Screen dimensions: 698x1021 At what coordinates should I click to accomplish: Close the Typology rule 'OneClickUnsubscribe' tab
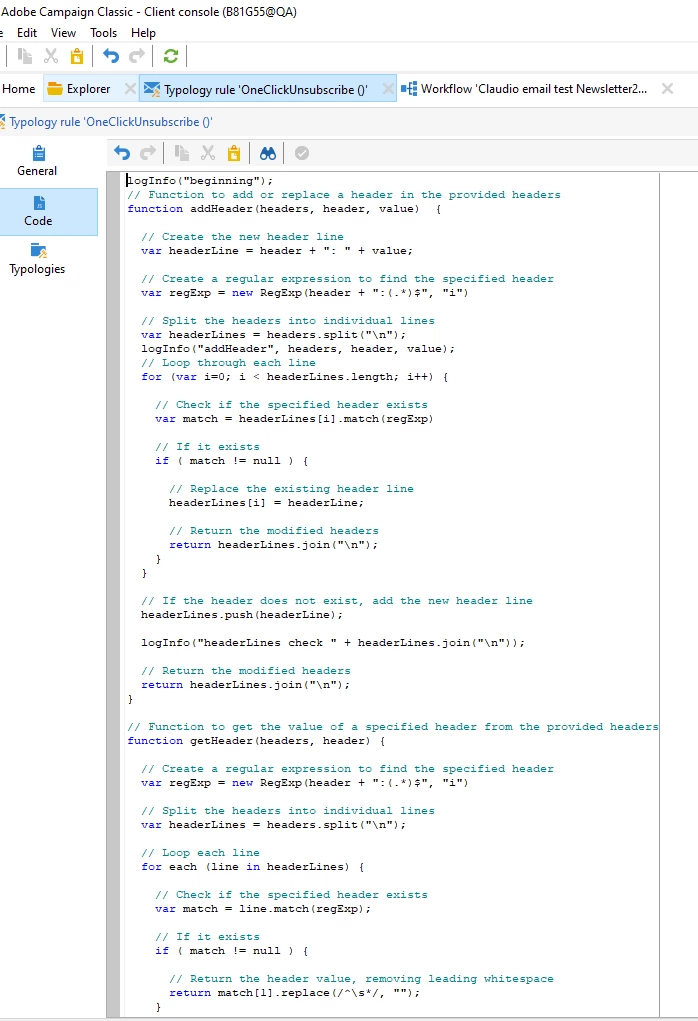tap(388, 89)
